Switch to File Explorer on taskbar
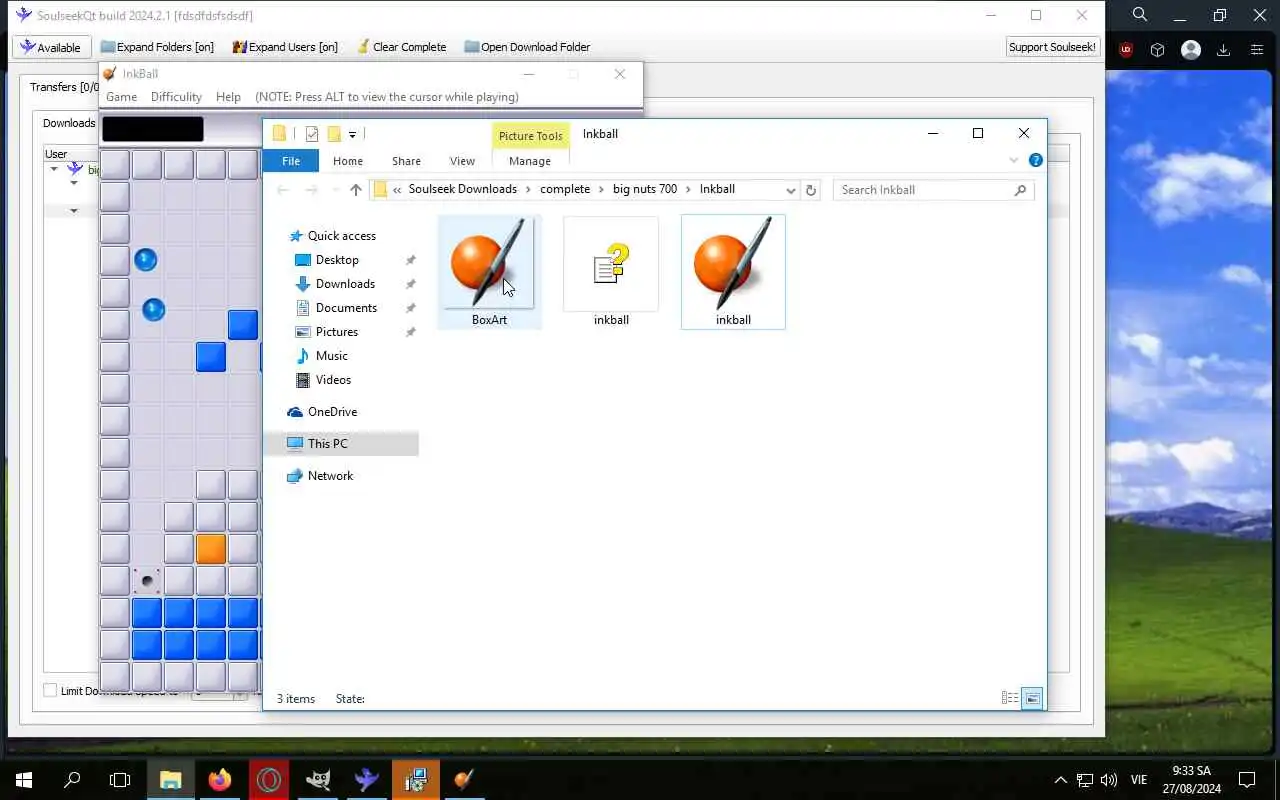 (171, 780)
